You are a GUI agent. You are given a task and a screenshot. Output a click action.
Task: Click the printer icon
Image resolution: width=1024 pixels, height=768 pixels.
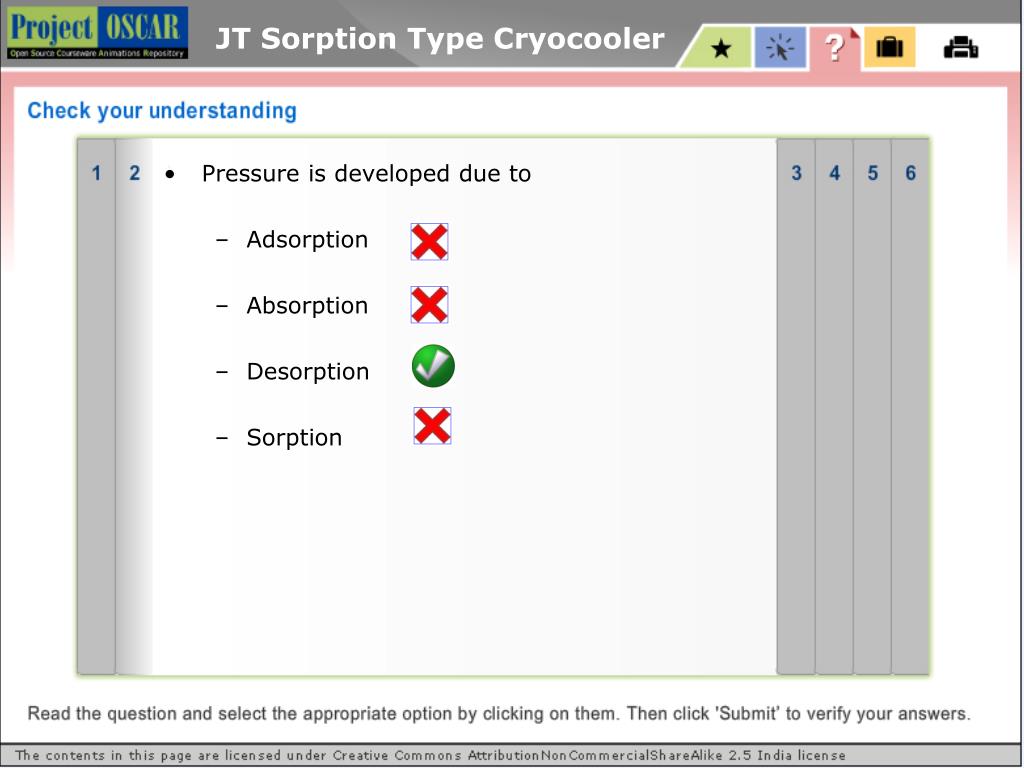[961, 48]
